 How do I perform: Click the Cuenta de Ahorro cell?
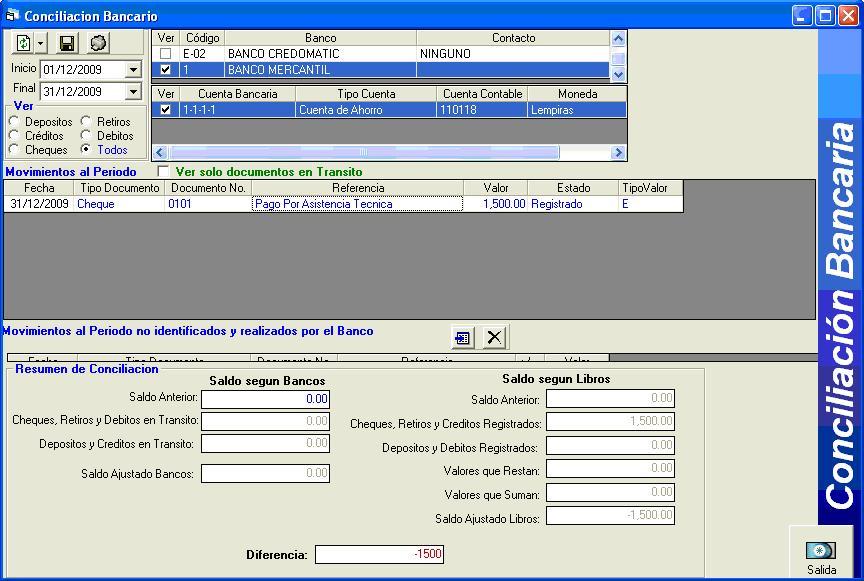(366, 110)
